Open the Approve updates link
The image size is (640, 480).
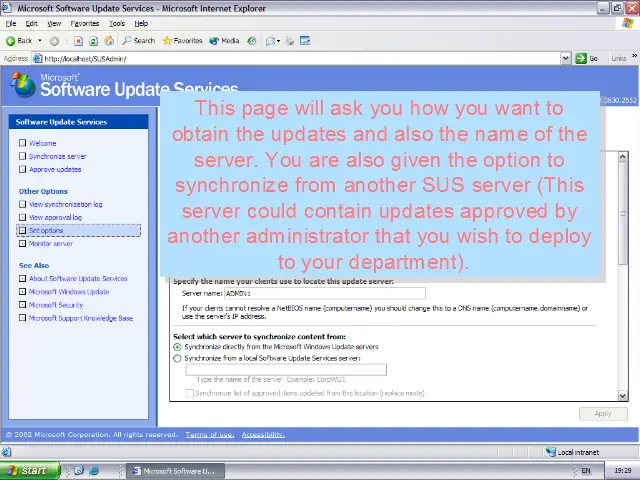(x=55, y=169)
